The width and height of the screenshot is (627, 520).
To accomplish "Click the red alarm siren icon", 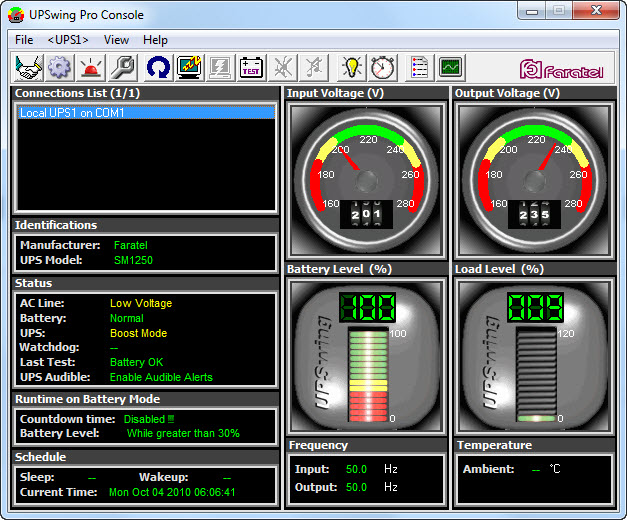I will click(91, 67).
